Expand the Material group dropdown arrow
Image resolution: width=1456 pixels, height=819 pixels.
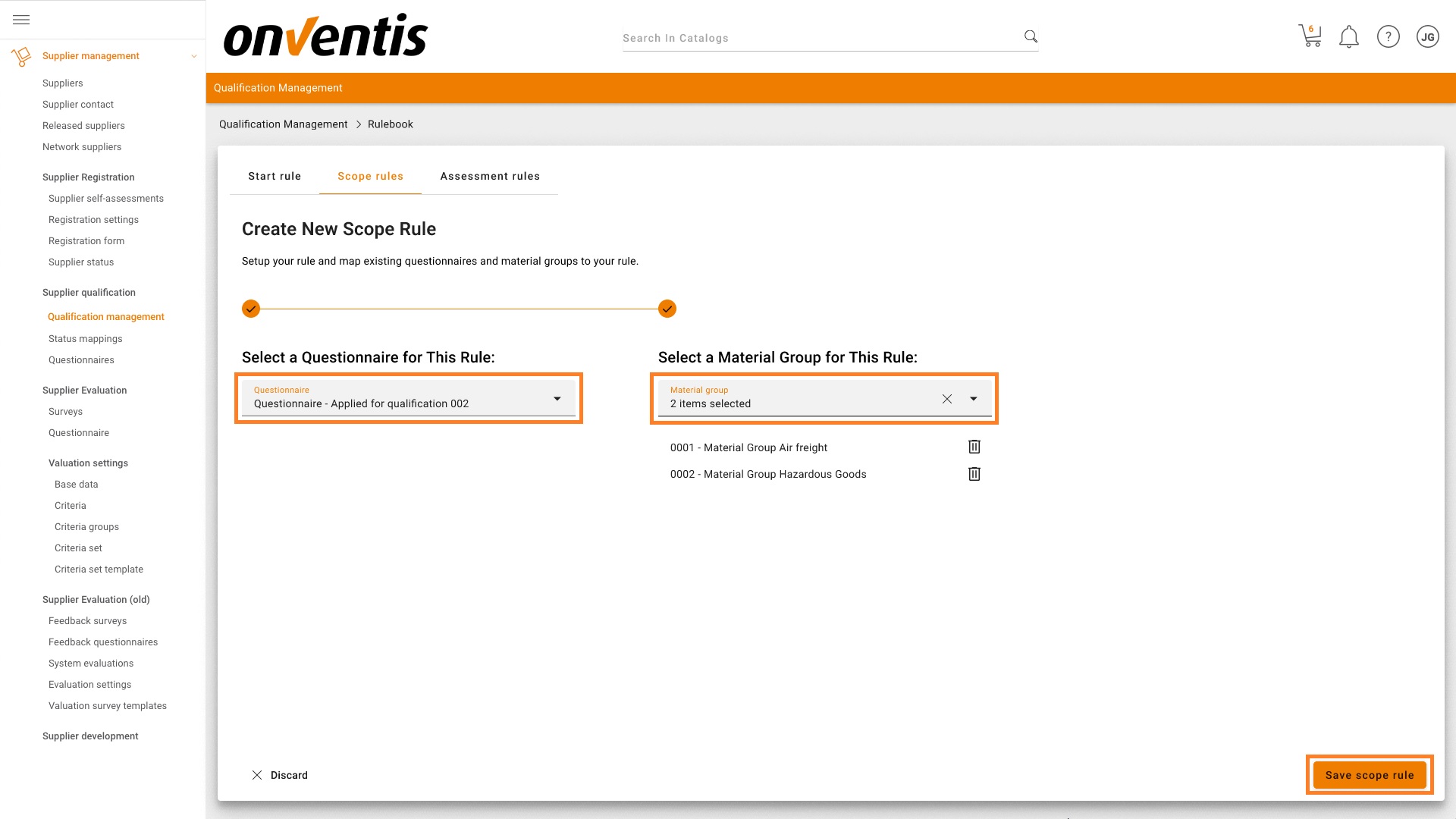click(x=974, y=399)
